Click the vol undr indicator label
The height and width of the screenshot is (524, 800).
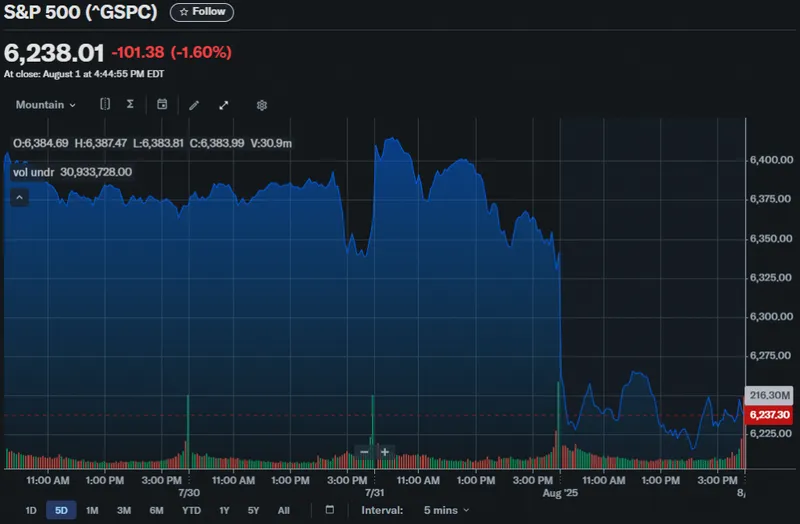[33, 172]
